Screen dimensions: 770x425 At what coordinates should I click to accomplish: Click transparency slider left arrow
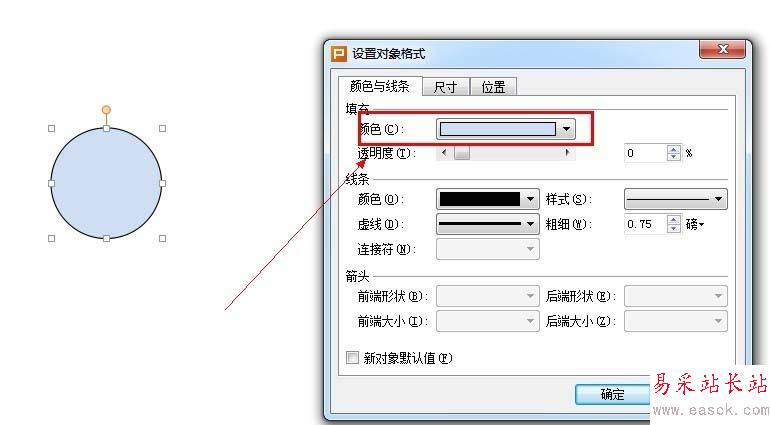[x=444, y=153]
